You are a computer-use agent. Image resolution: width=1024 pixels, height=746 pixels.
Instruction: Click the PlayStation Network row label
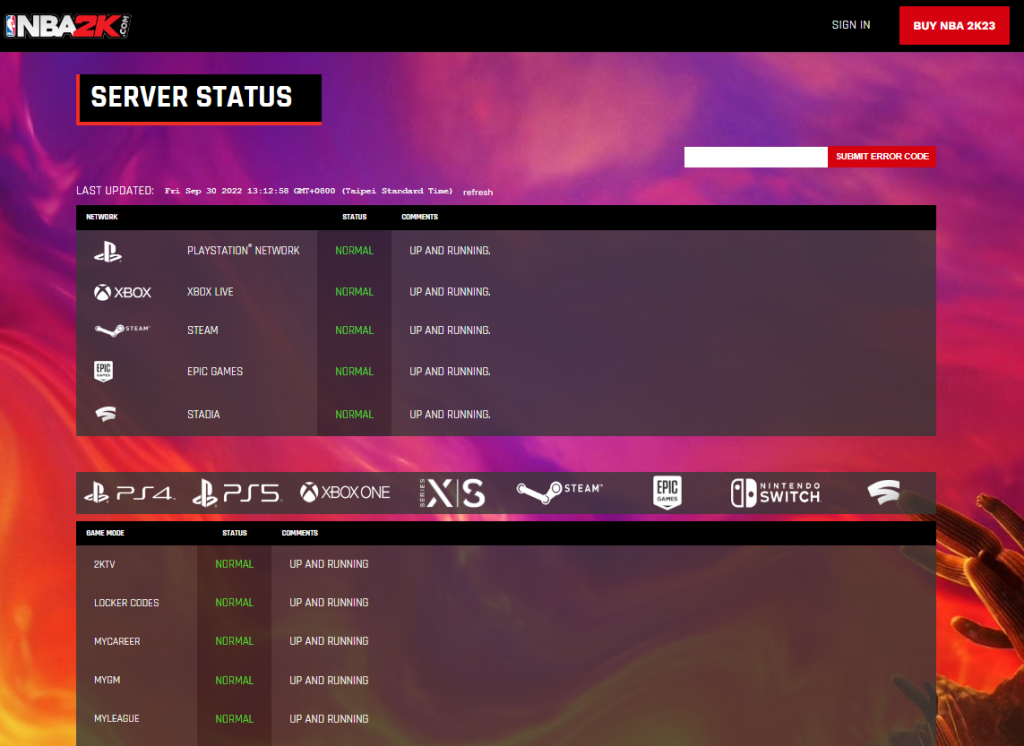tap(244, 250)
